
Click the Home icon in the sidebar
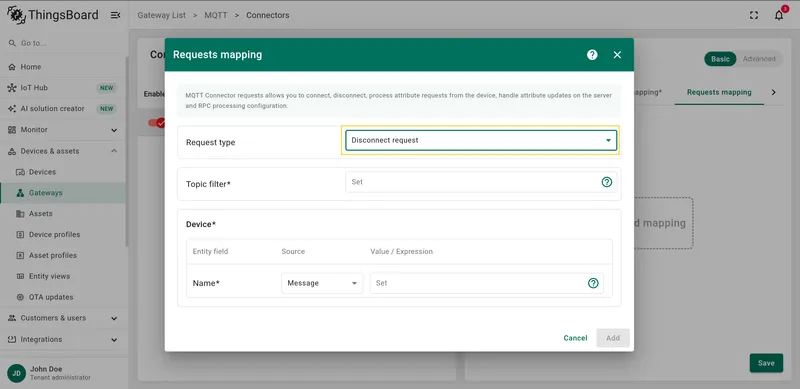pyautogui.click(x=12, y=67)
